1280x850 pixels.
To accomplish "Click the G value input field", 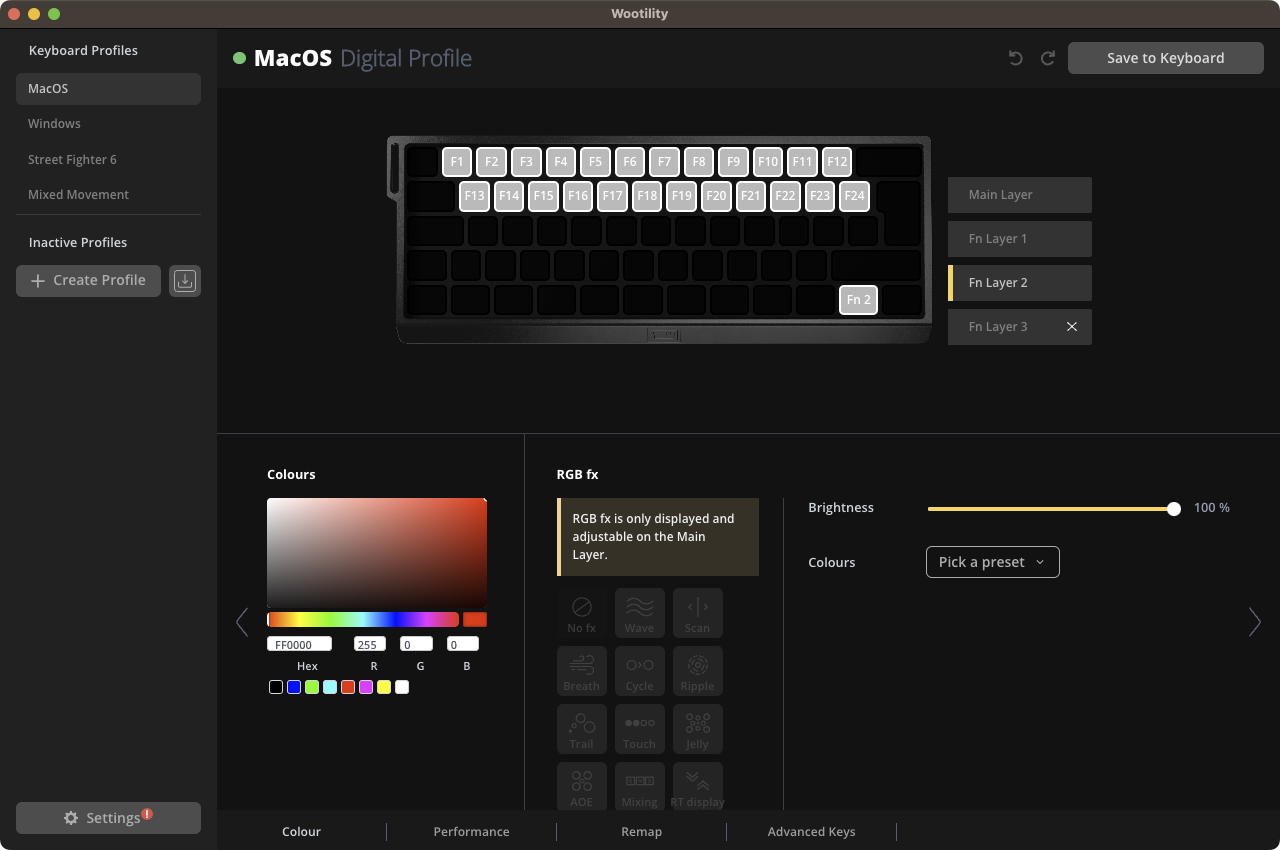I will 416,644.
